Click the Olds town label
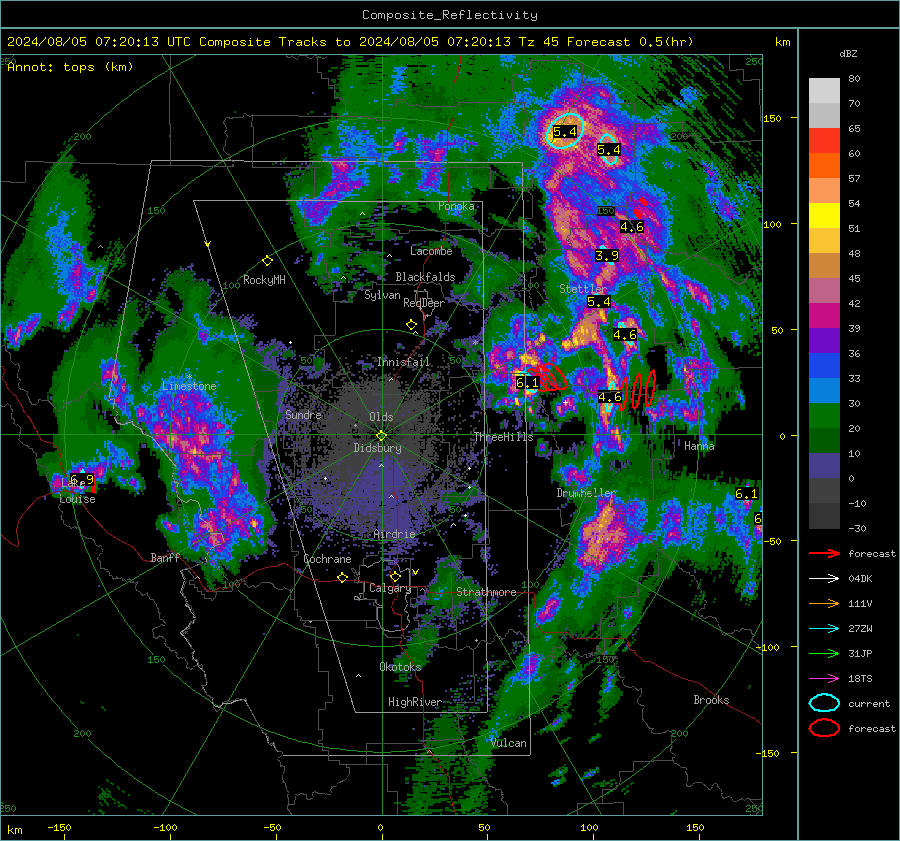This screenshot has width=900, height=841. (381, 417)
